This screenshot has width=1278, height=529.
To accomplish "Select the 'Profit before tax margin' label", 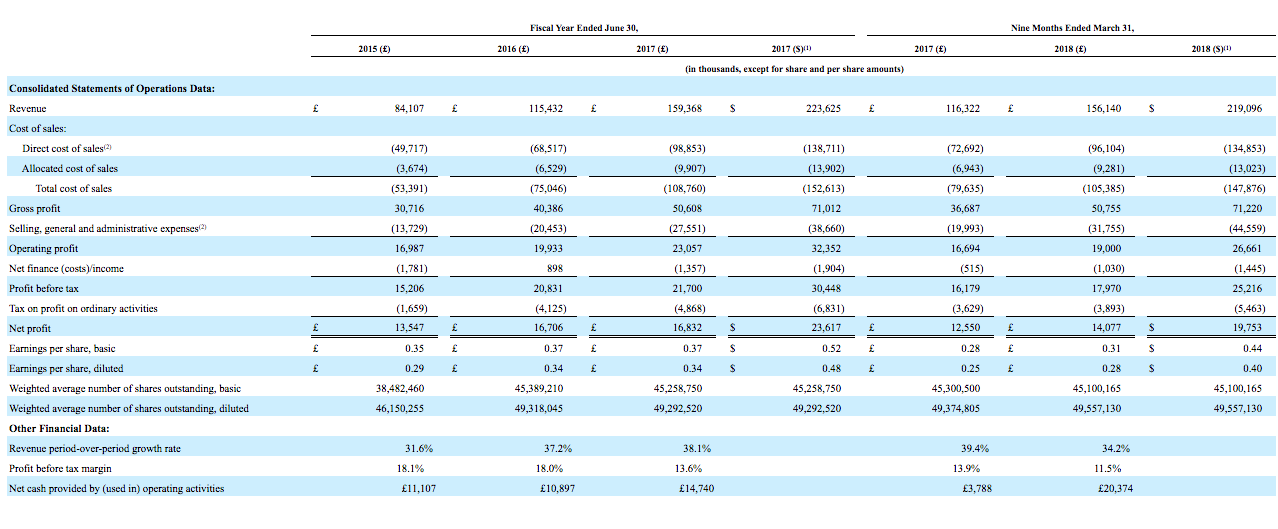I will 60,468.
